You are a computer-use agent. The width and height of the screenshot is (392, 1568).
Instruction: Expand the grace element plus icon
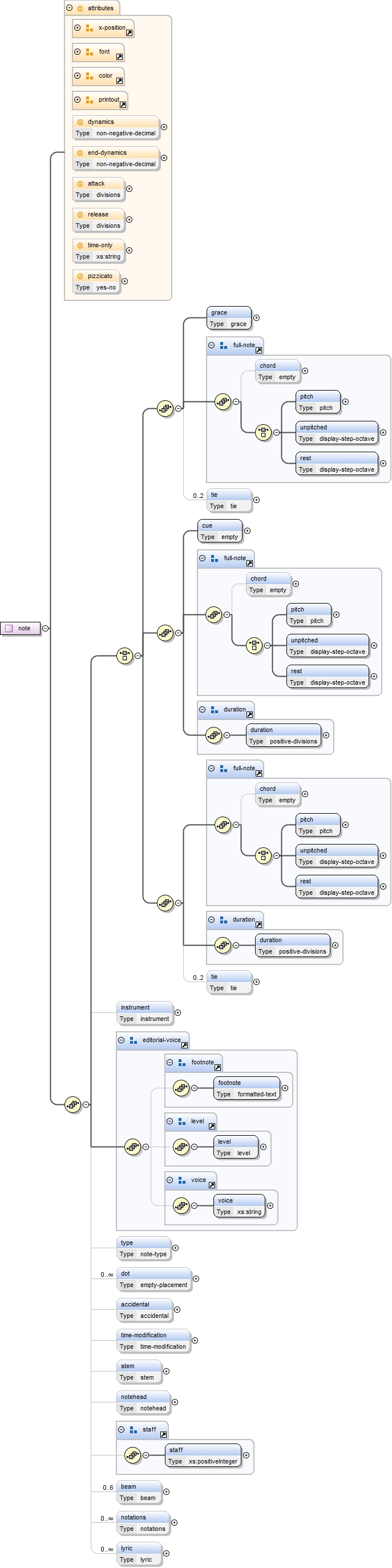coord(256,317)
